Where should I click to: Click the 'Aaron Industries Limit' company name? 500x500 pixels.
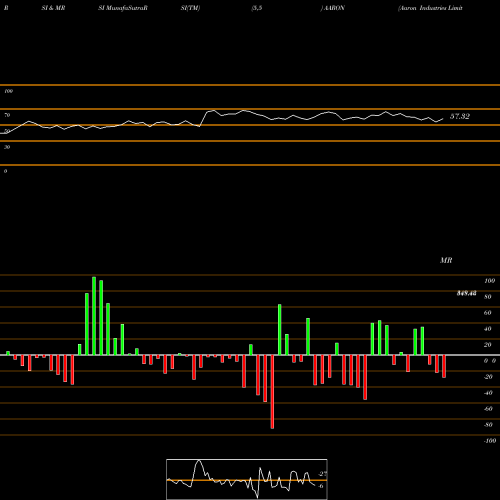click(430, 8)
